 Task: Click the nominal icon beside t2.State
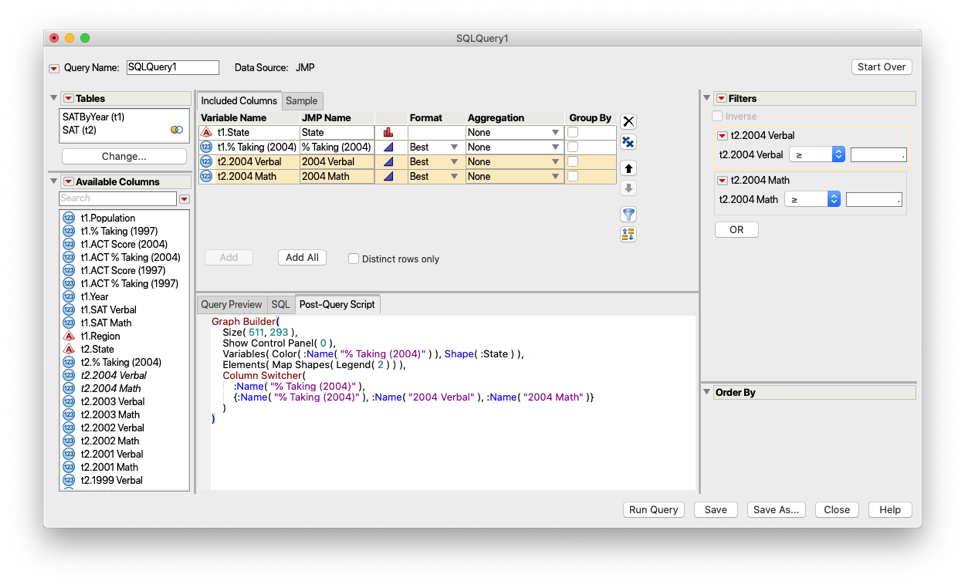click(x=69, y=349)
